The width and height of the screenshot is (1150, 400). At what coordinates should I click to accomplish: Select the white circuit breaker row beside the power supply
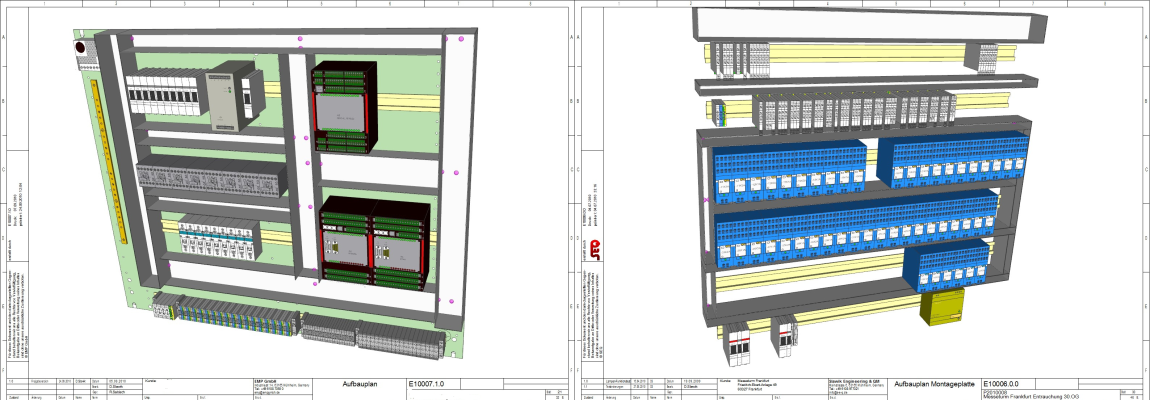(x=167, y=93)
